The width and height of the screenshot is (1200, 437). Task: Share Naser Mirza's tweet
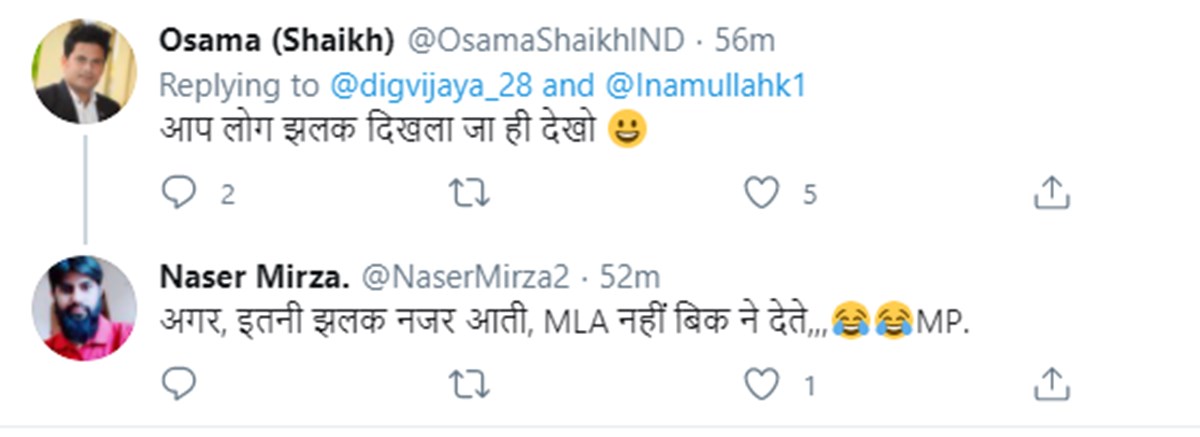[1051, 381]
